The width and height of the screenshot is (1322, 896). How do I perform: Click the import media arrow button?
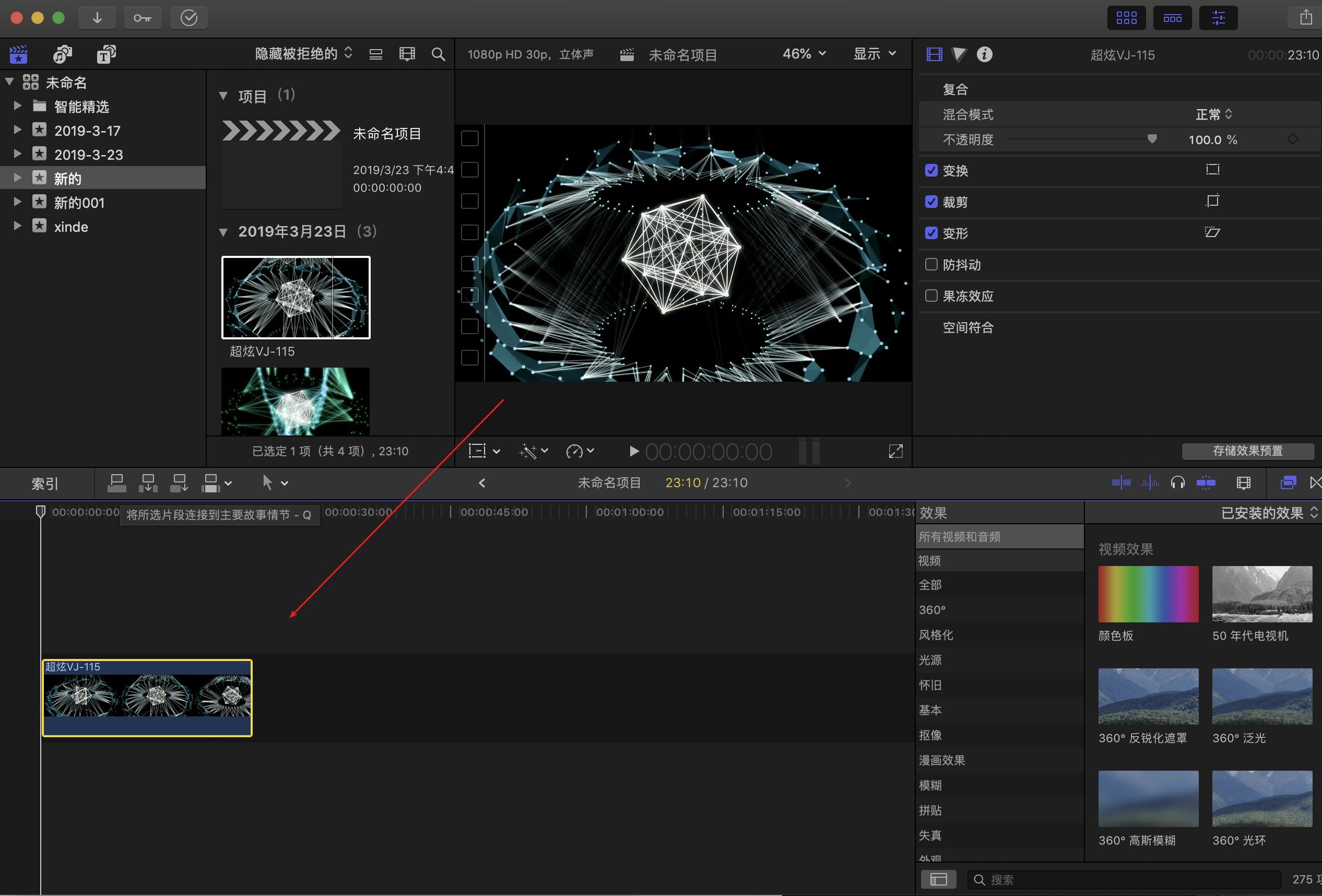tap(97, 18)
